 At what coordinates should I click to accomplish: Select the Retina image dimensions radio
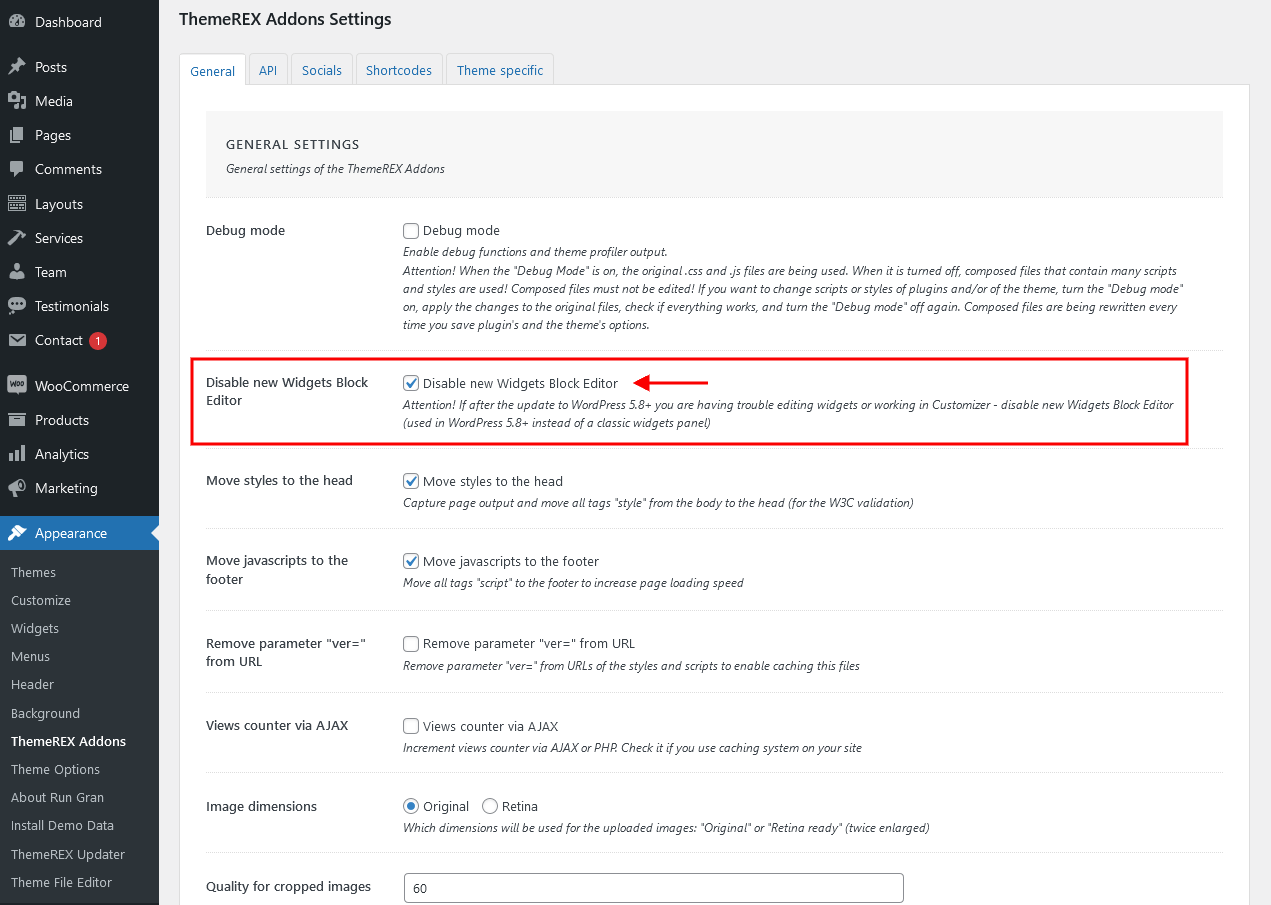pyautogui.click(x=490, y=806)
